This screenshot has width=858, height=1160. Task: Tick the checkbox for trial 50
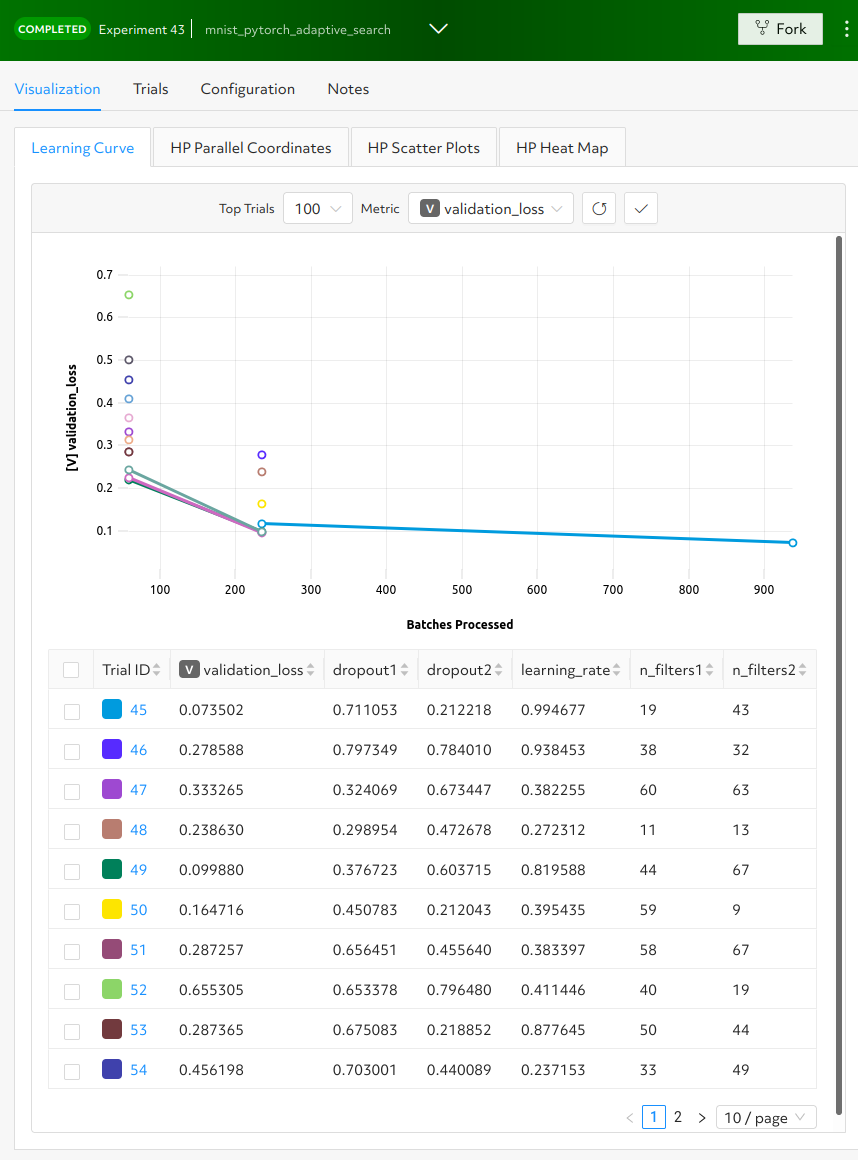[72, 911]
